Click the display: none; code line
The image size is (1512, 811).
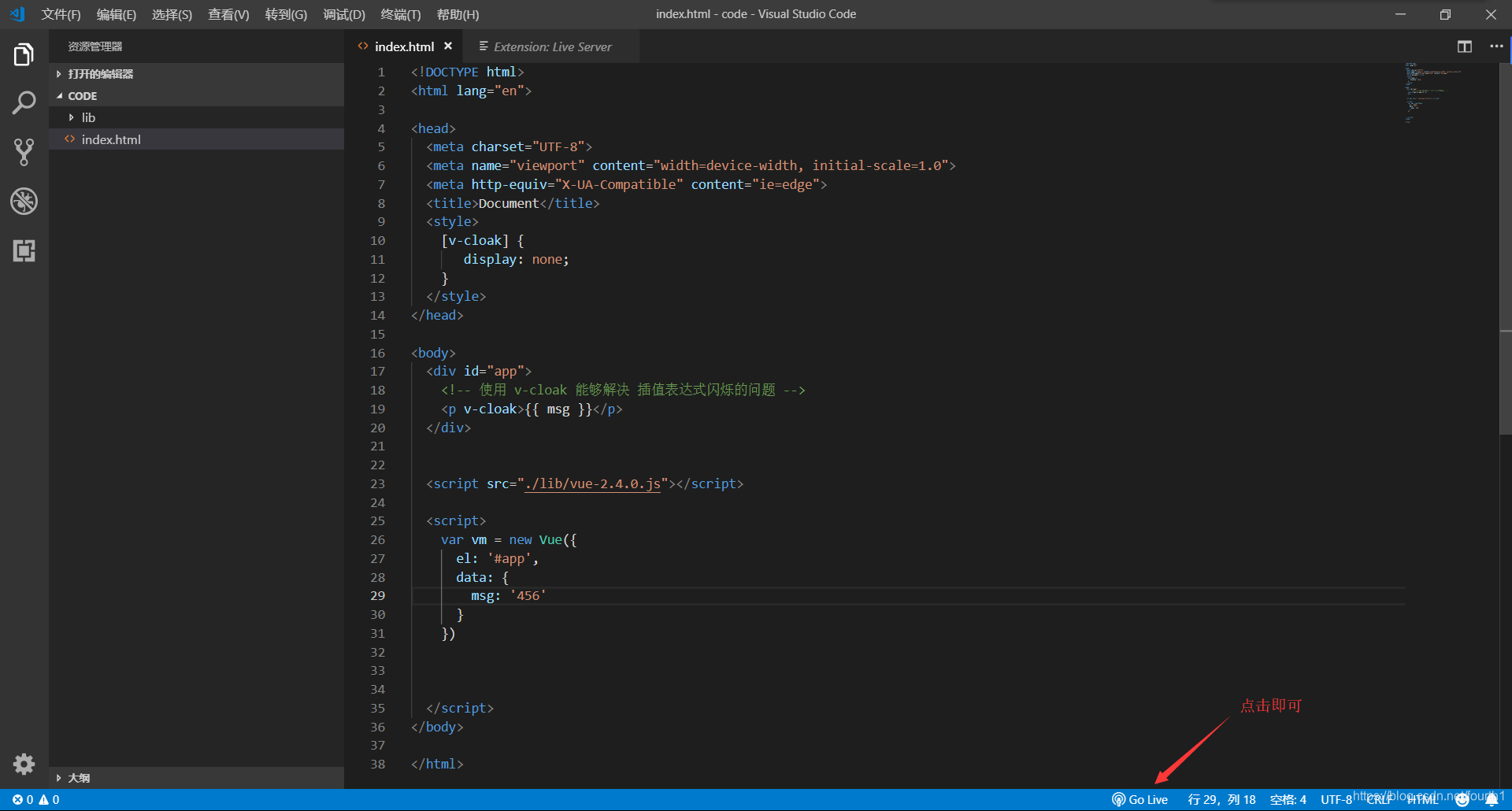(x=516, y=259)
